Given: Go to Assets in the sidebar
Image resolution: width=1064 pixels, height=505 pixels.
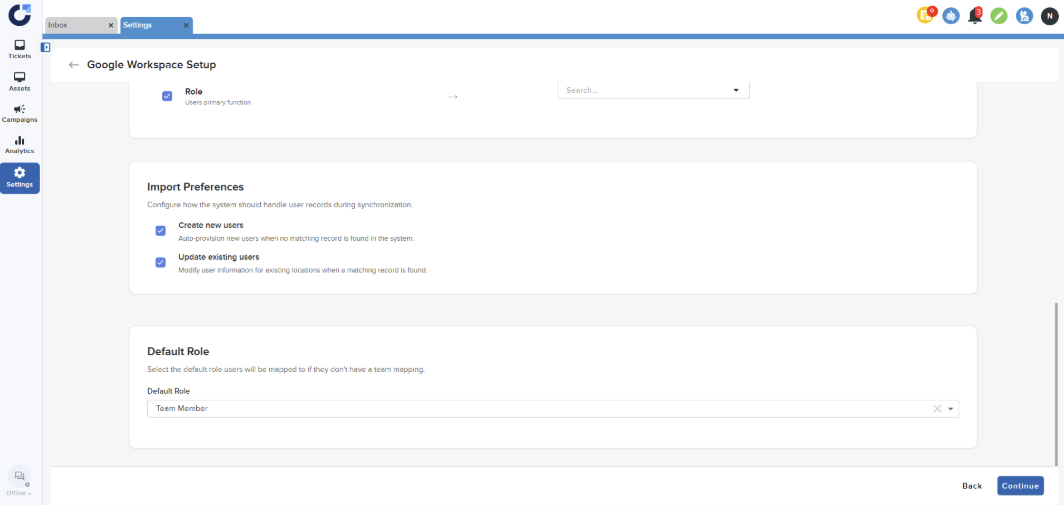Looking at the screenshot, I should pyautogui.click(x=20, y=81).
